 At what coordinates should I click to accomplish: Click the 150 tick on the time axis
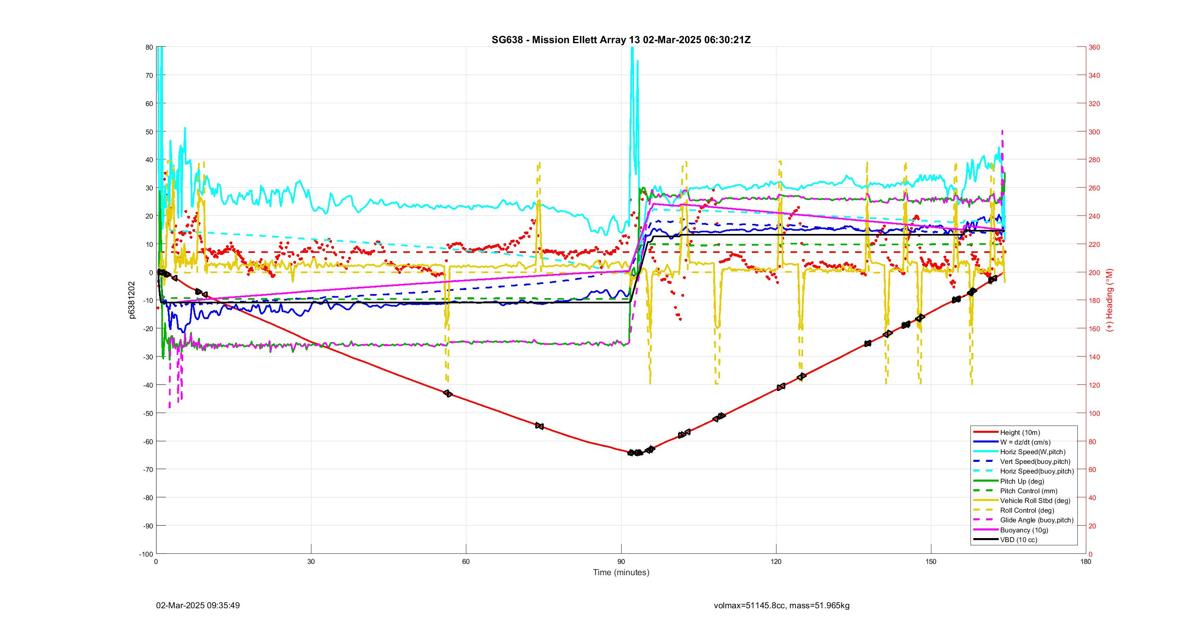(x=931, y=562)
